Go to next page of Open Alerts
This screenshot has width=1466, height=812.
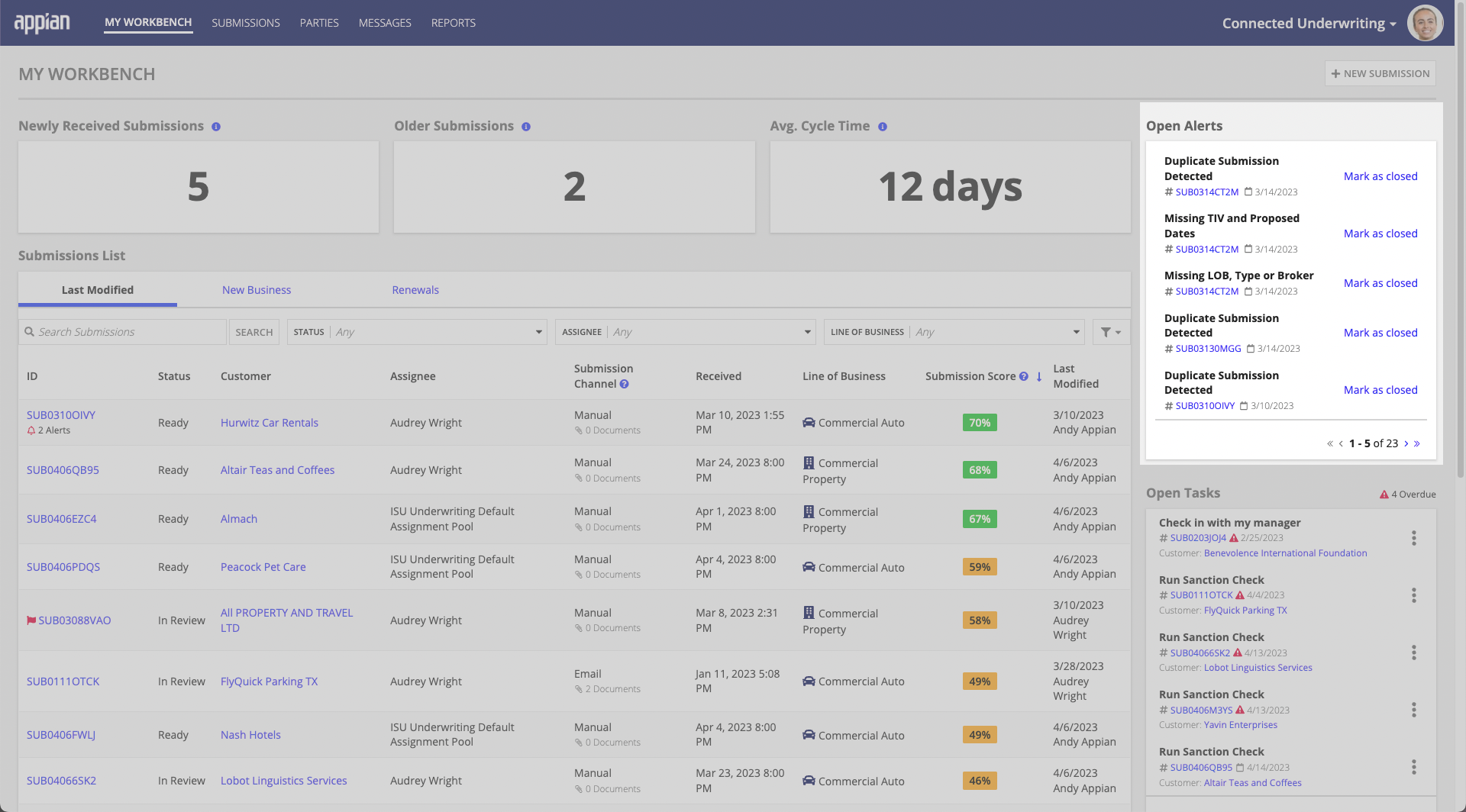[x=1406, y=443]
